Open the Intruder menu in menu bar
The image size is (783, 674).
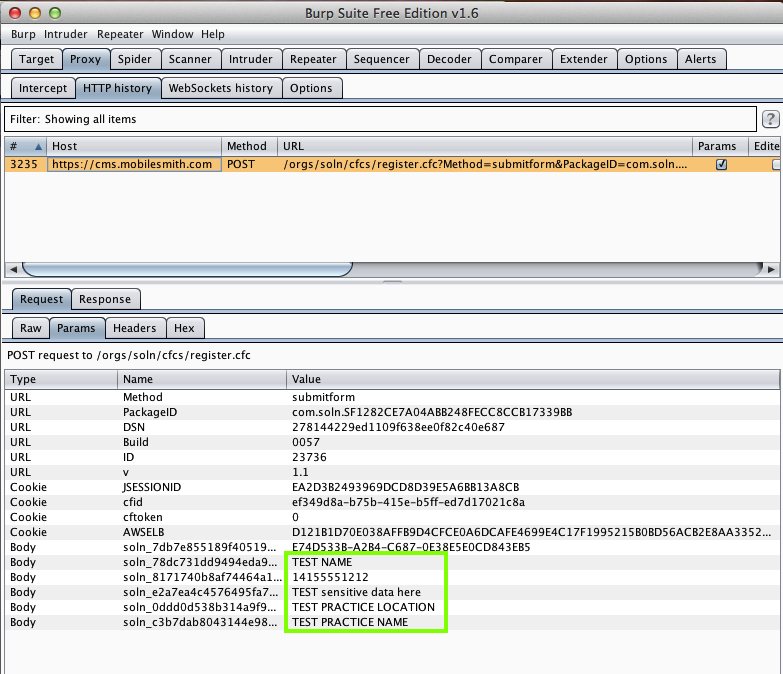tap(65, 34)
